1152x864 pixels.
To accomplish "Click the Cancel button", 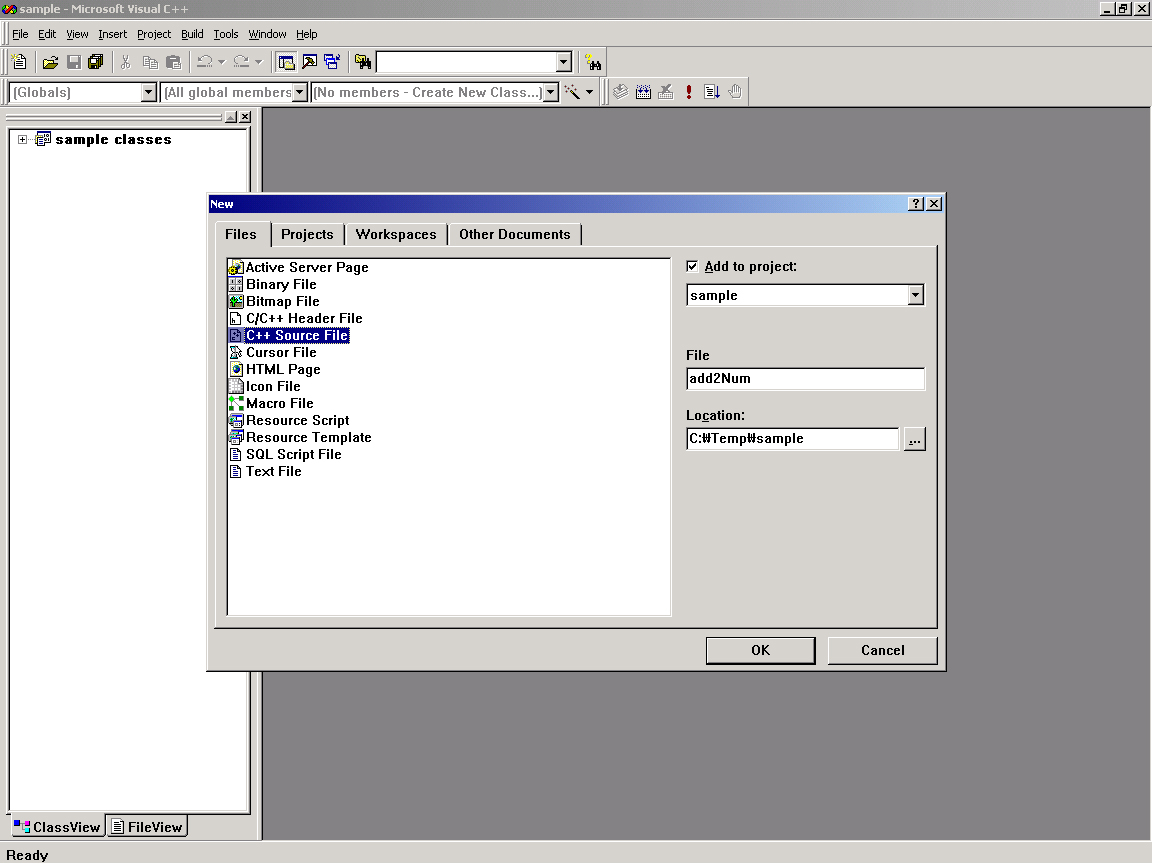I will [x=882, y=650].
